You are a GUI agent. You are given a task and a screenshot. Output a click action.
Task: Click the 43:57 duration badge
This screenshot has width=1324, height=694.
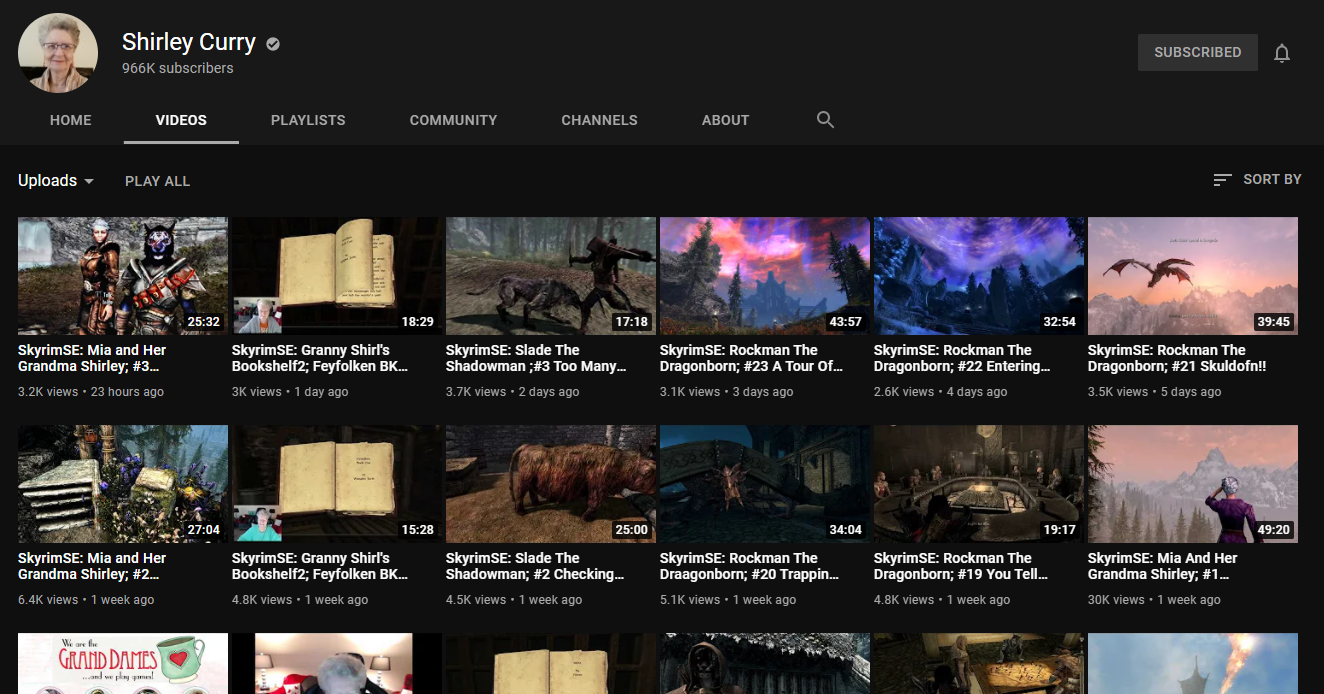coord(846,322)
